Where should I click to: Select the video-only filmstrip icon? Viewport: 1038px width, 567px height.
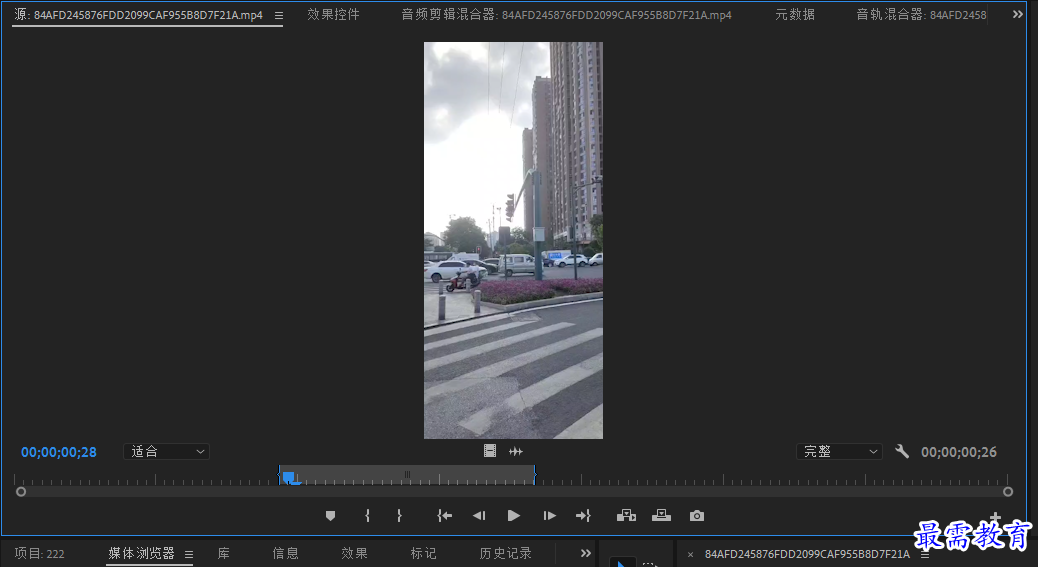click(x=490, y=451)
